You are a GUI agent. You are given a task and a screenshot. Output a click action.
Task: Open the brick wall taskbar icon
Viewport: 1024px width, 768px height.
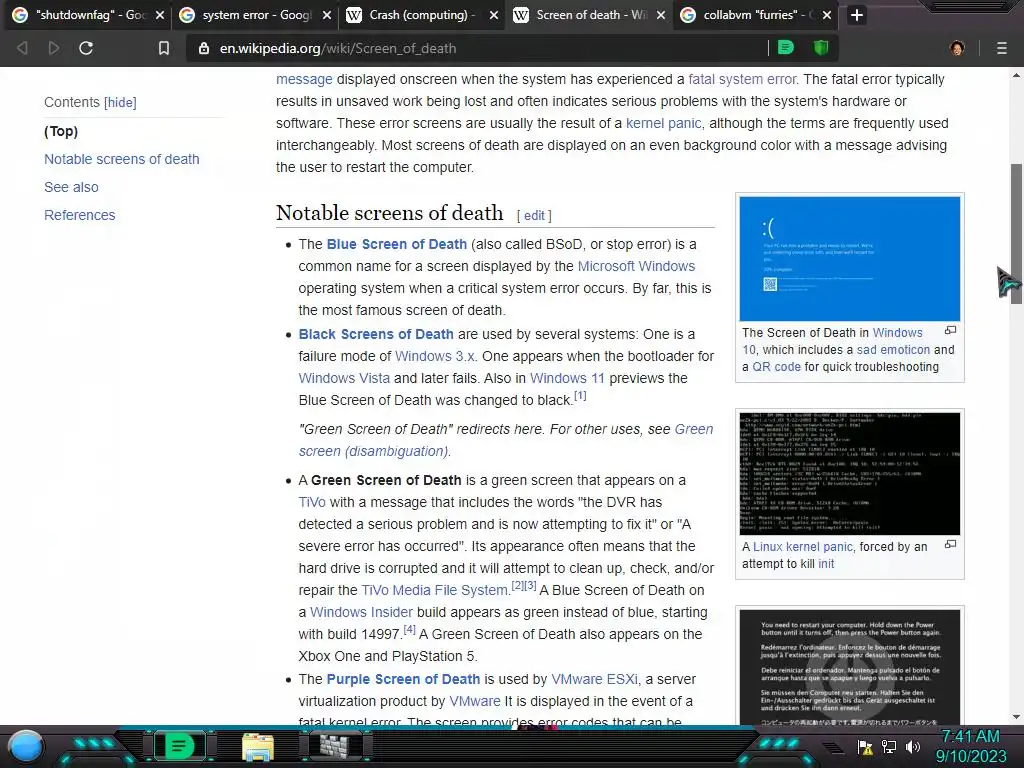coord(336,746)
